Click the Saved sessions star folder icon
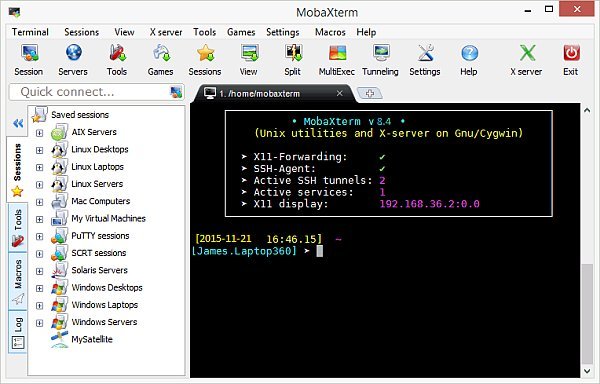Viewport: 600px width, 384px height. (x=40, y=115)
